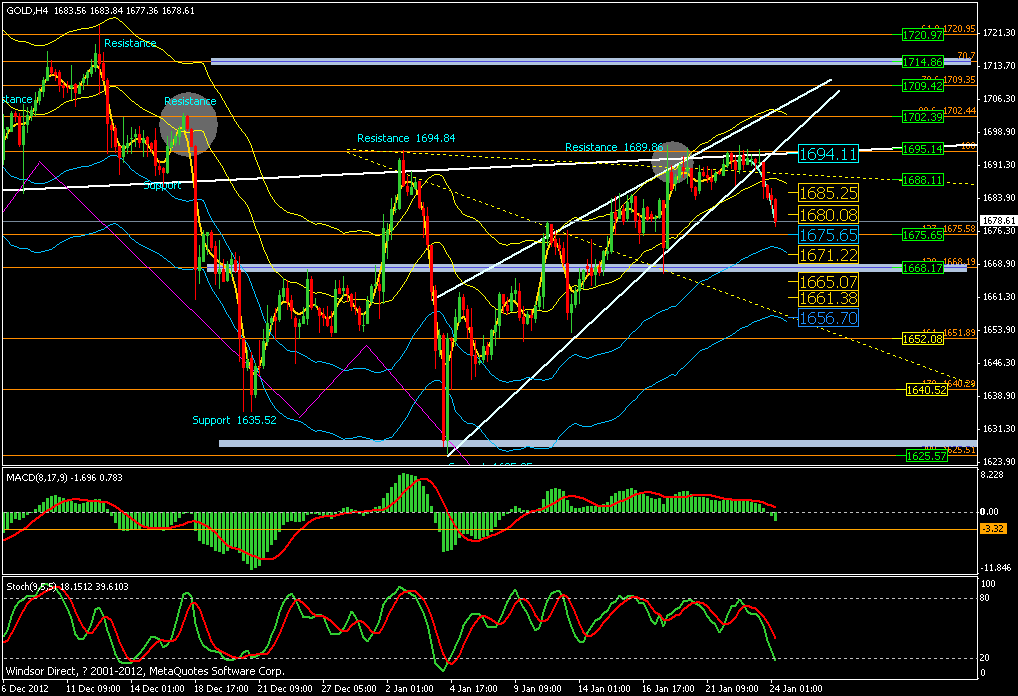Click the '18 Dec 17:00' time axis label
The height and width of the screenshot is (696, 1018).
[x=220, y=688]
